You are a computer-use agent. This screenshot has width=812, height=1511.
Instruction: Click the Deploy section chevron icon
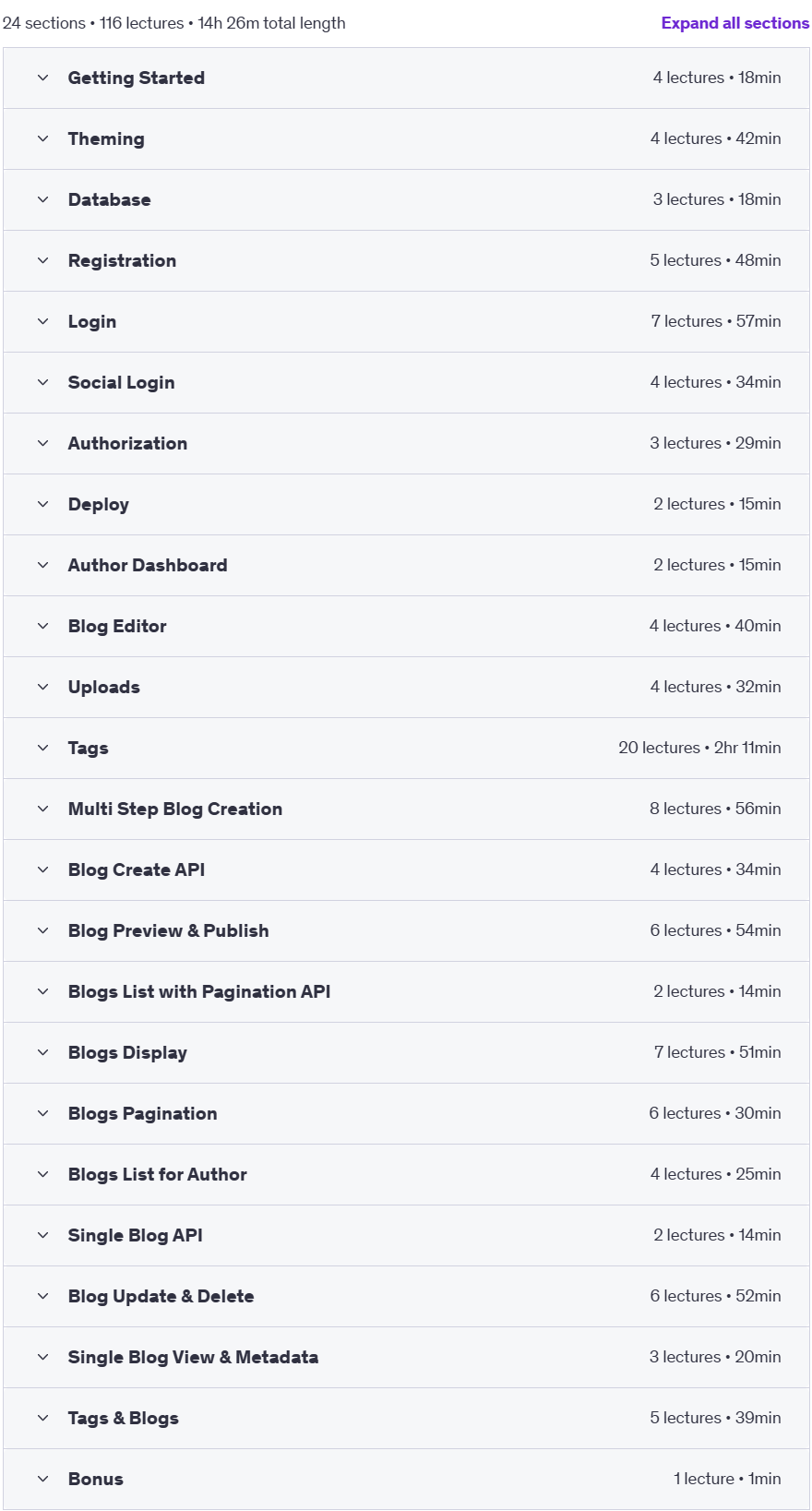(42, 504)
